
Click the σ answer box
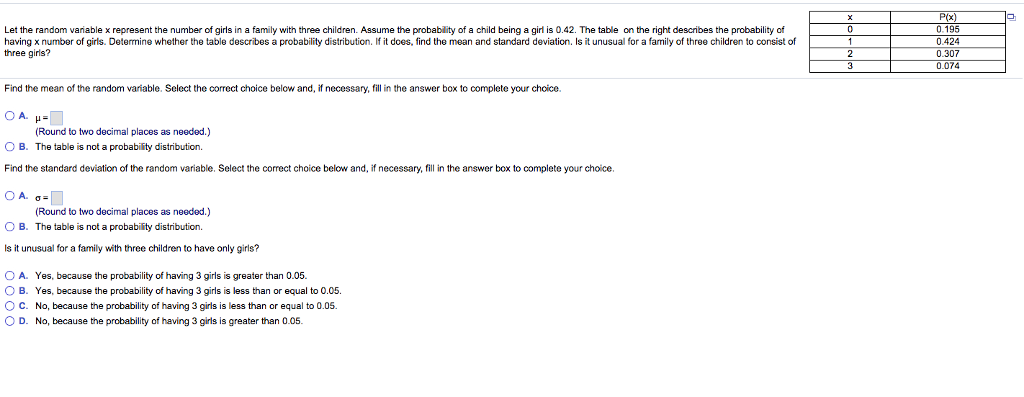(57, 197)
